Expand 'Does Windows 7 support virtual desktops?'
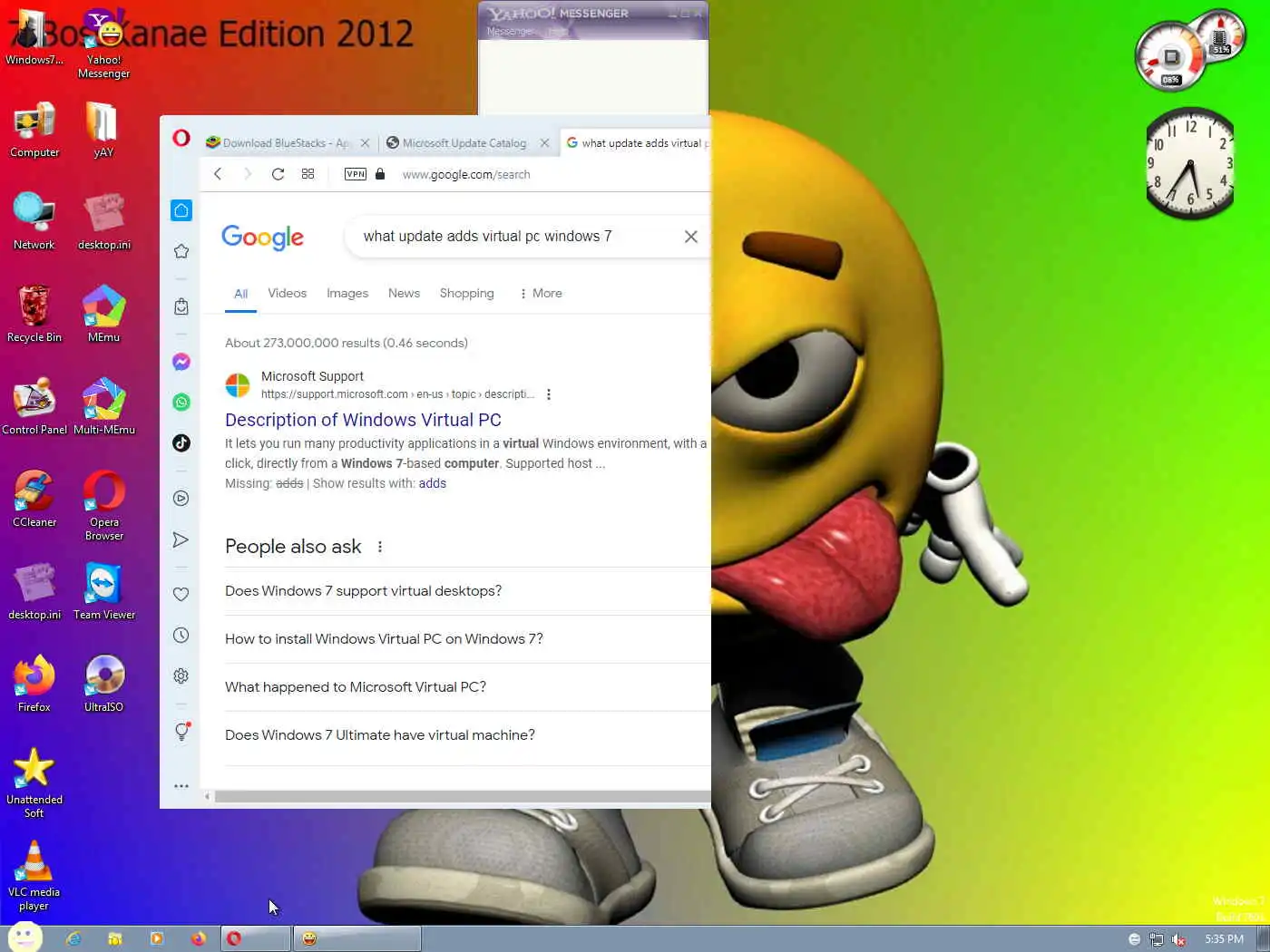 point(467,591)
